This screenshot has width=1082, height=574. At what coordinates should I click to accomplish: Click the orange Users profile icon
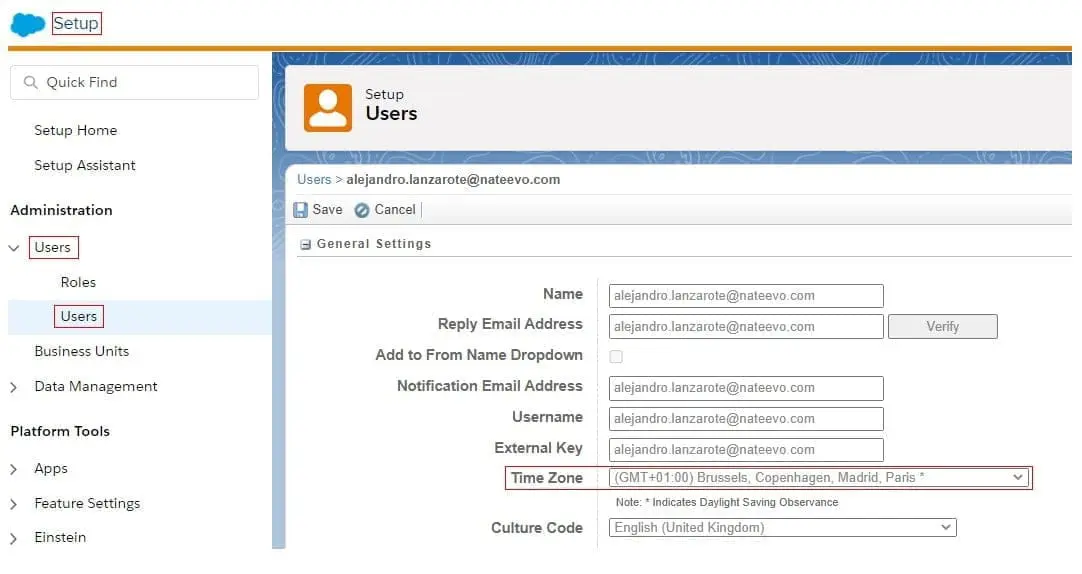pos(328,107)
